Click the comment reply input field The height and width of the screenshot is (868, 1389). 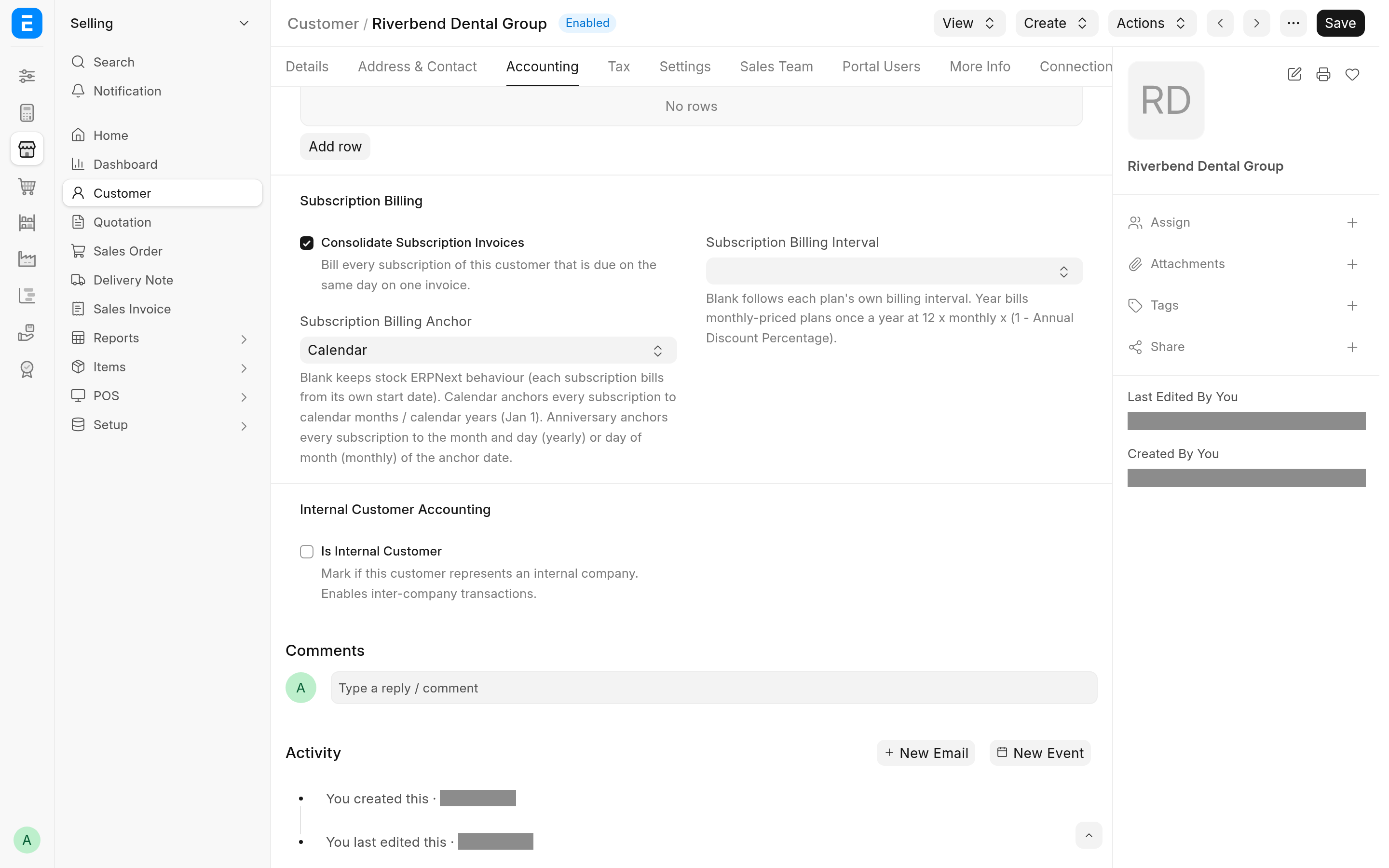(x=713, y=688)
